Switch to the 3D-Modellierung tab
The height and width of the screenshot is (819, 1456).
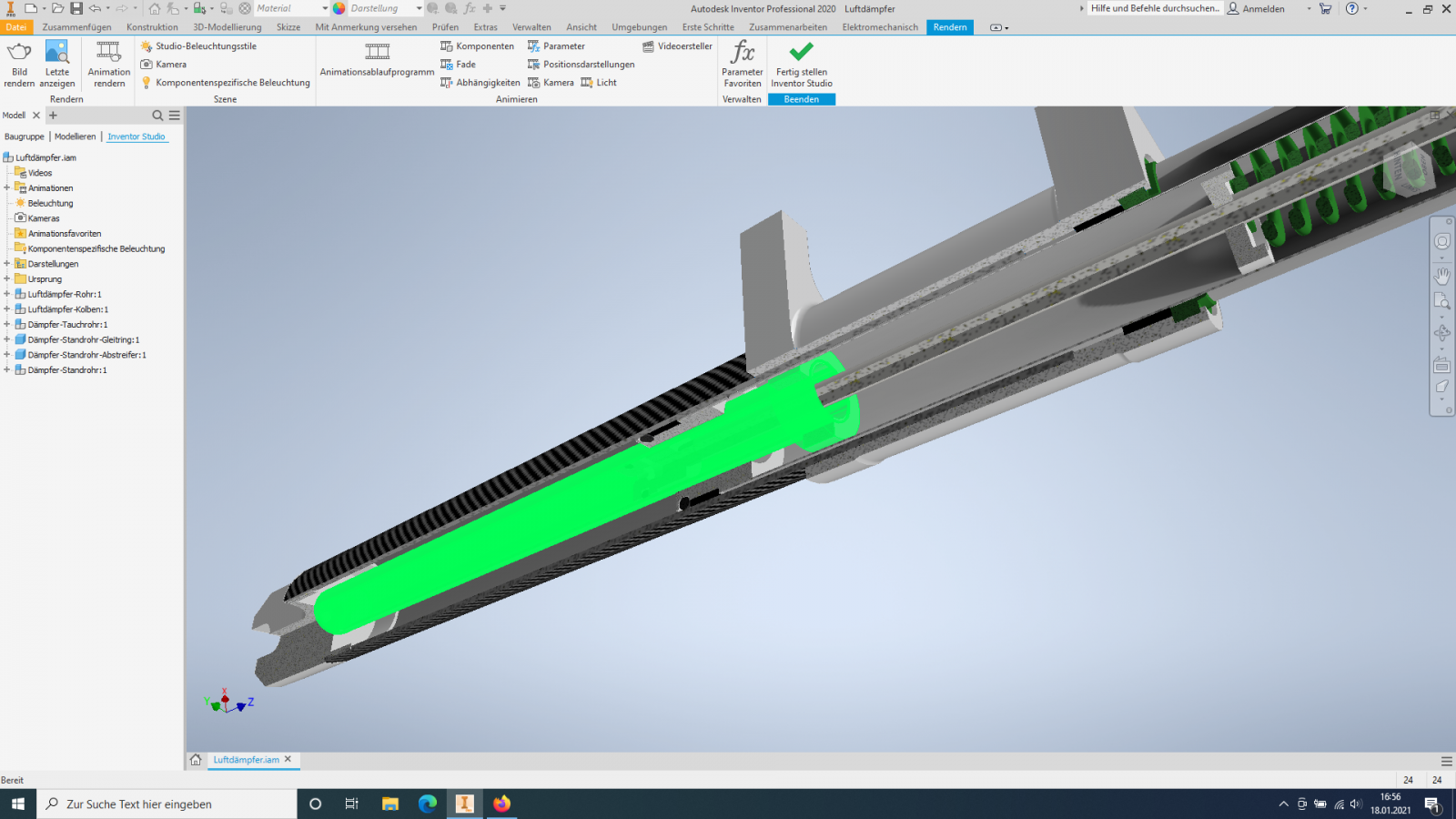pyautogui.click(x=227, y=27)
